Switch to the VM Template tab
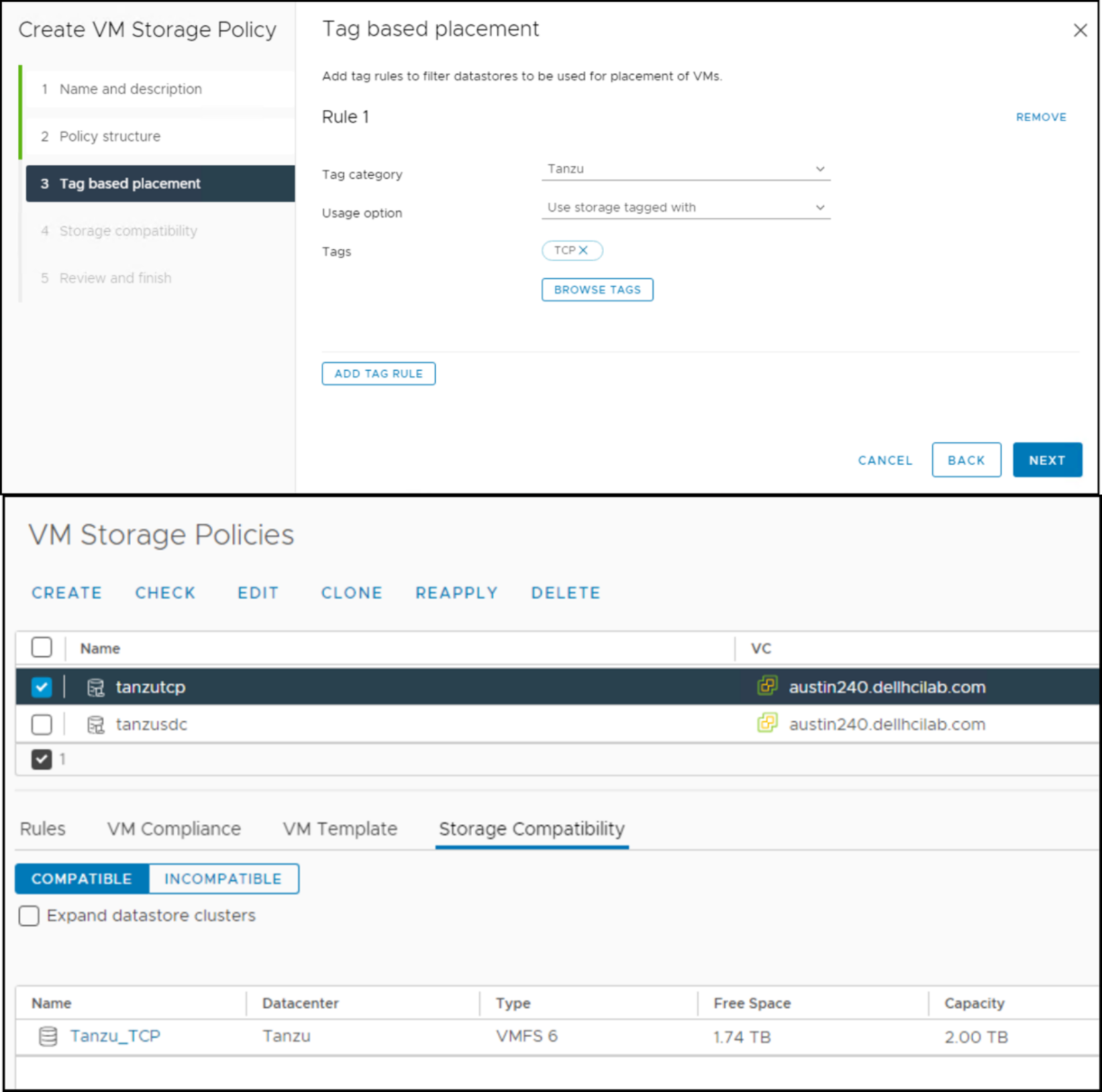Image resolution: width=1102 pixels, height=1092 pixels. (340, 829)
